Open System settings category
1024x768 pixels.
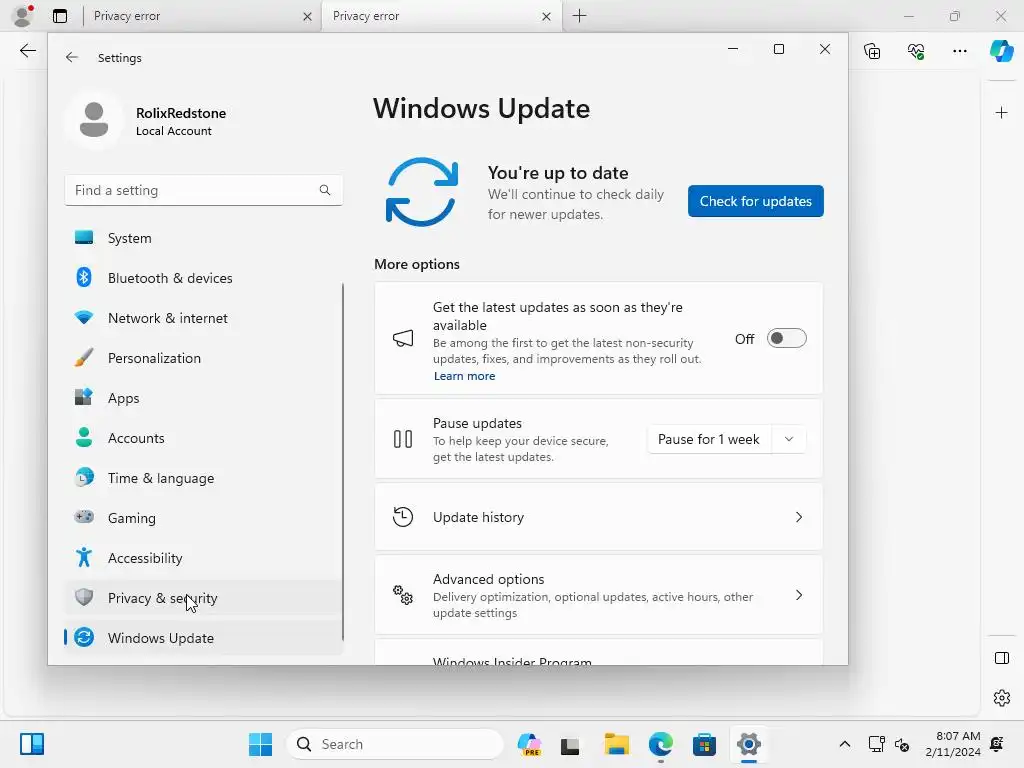(x=203, y=238)
